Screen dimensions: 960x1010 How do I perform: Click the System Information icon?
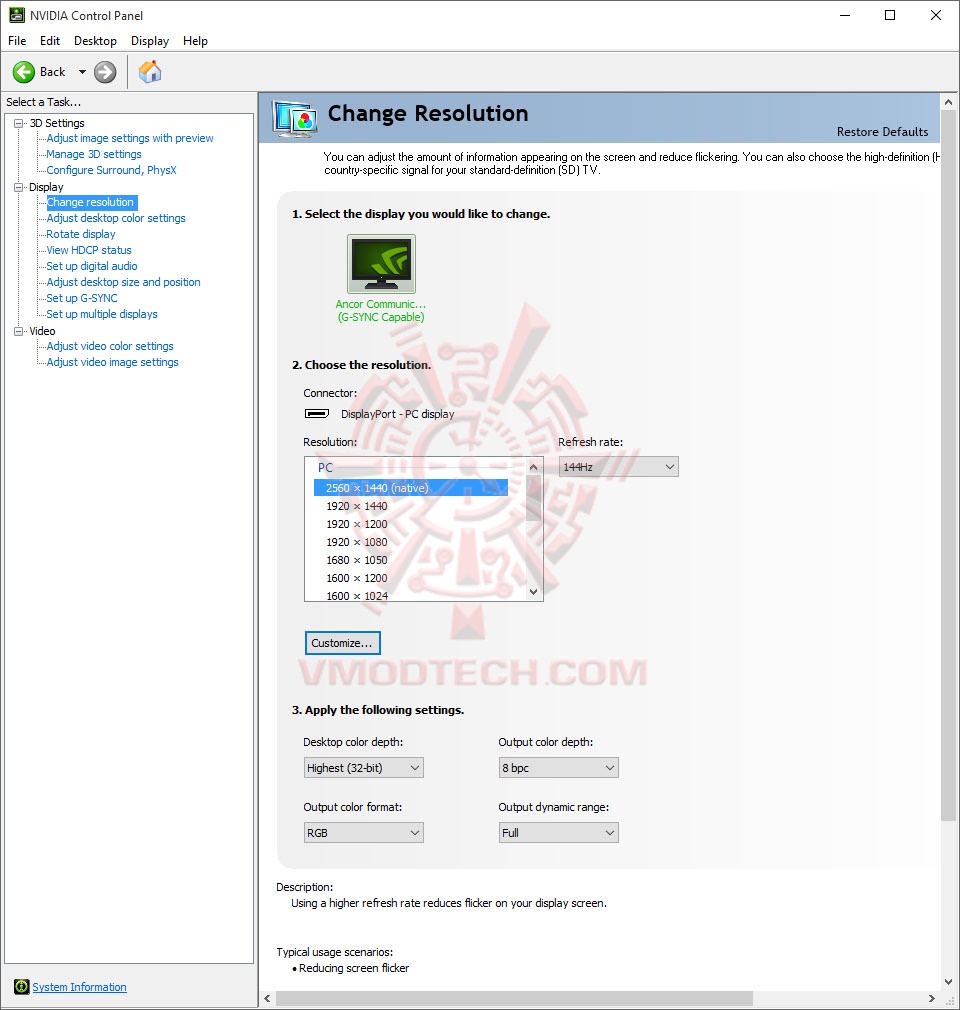pyautogui.click(x=21, y=986)
